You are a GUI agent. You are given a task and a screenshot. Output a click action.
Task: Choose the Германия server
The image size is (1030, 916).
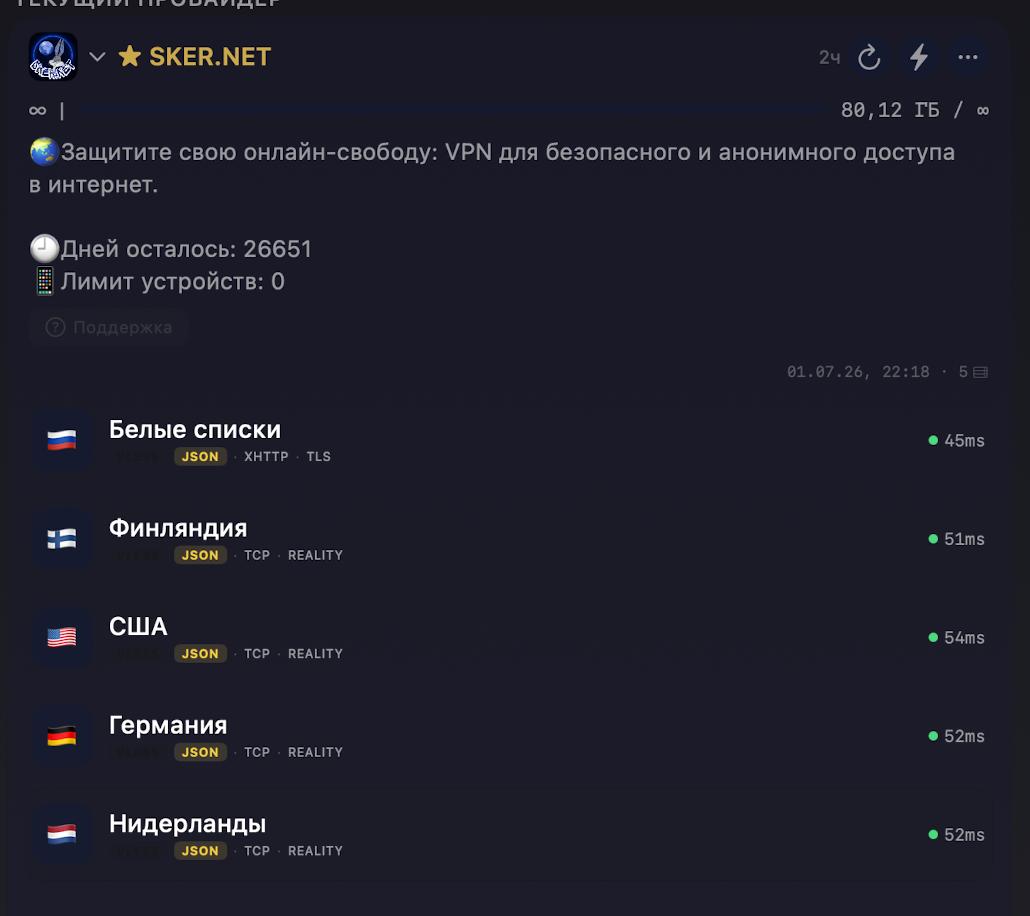coord(510,736)
